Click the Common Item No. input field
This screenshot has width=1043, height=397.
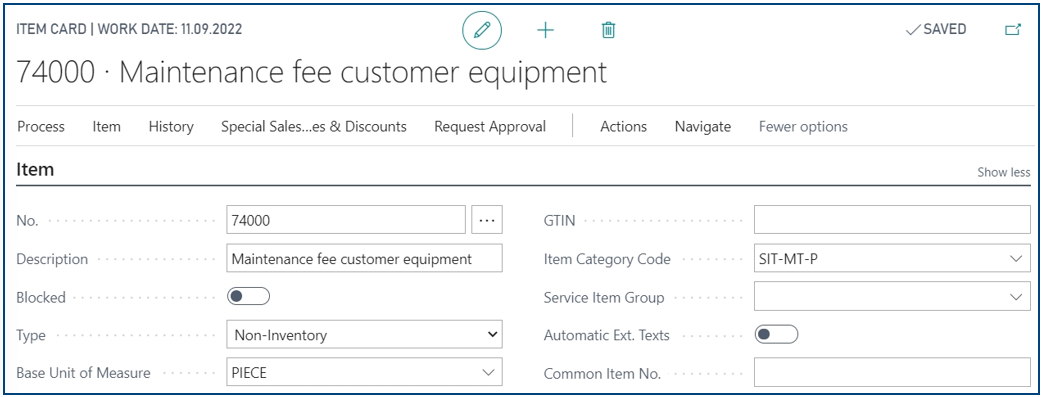[892, 372]
